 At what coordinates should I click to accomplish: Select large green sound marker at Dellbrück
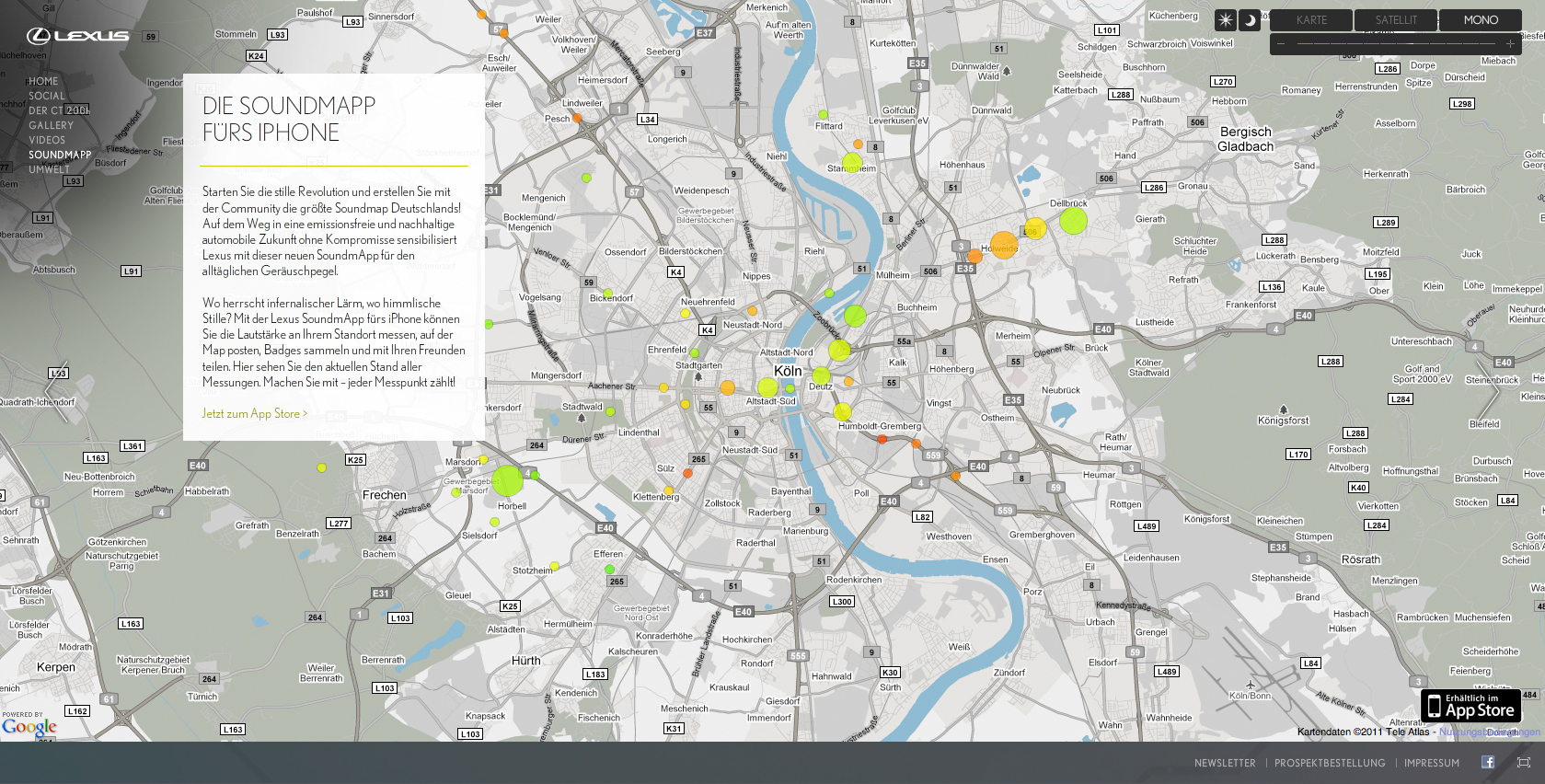coord(1073,221)
